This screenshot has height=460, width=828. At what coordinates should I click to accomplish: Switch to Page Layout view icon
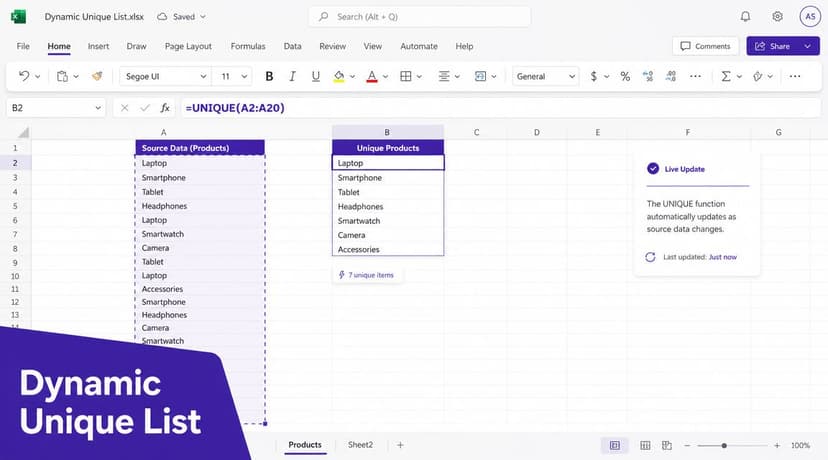(x=645, y=445)
